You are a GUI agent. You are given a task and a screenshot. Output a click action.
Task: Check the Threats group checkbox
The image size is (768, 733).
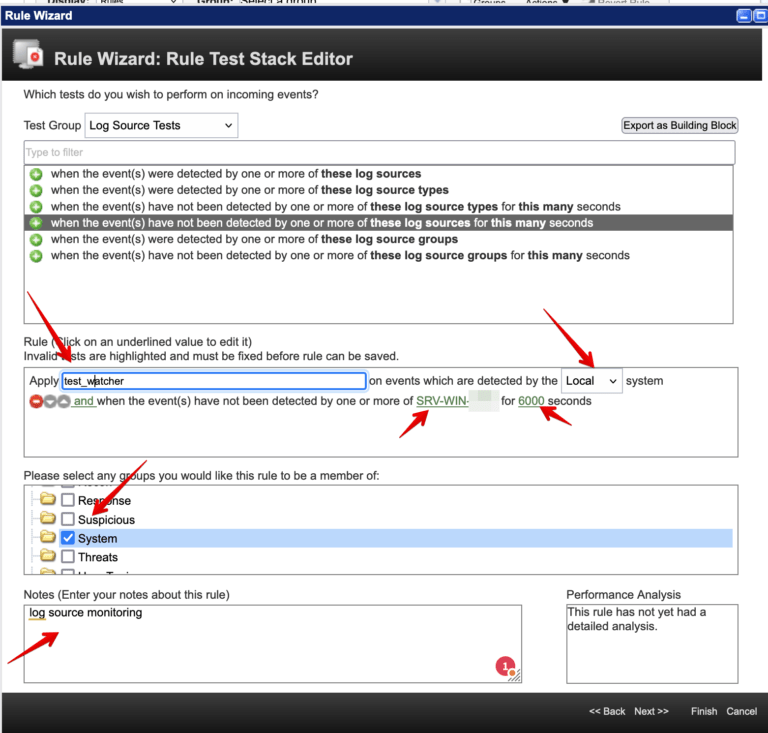click(x=68, y=557)
